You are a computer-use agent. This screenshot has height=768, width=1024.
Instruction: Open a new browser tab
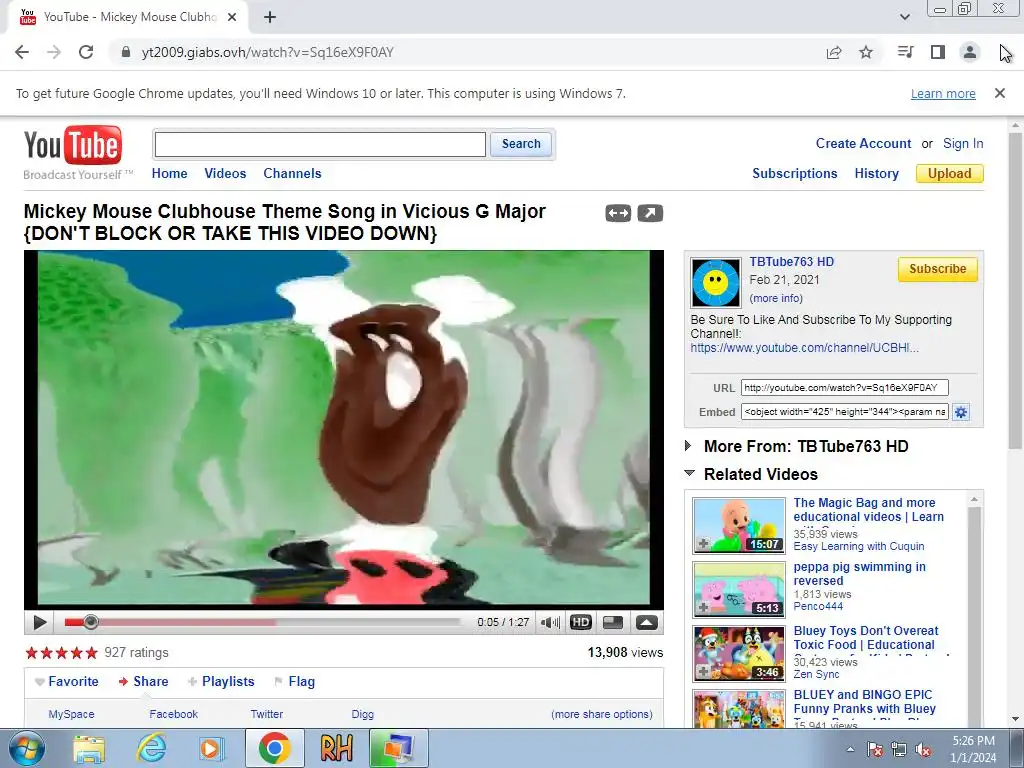(270, 17)
